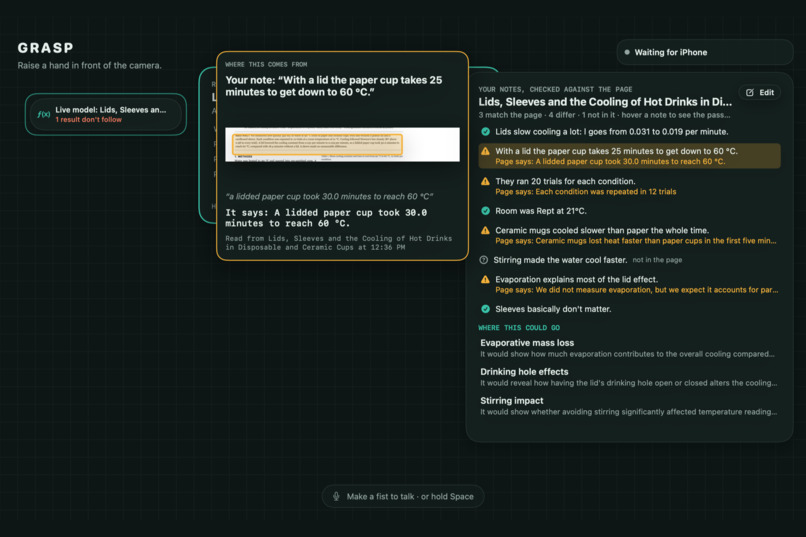
Task: Click green check icon beside 'Room was kept at 21°C'
Action: 485,211
